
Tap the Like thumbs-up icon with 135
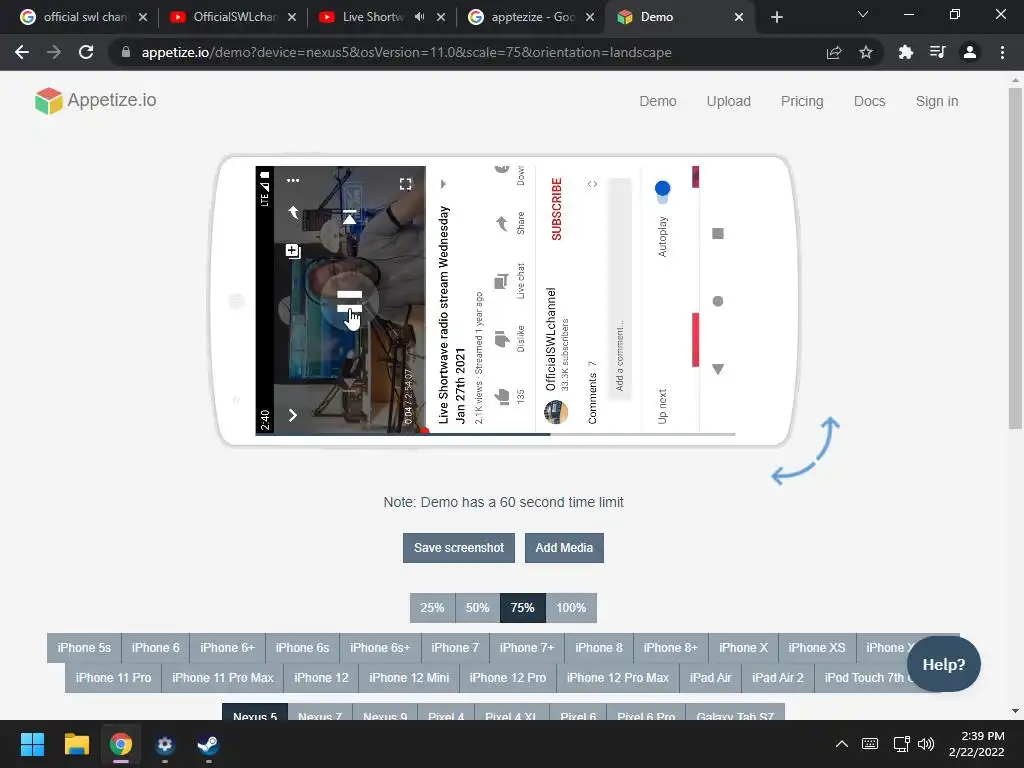(502, 396)
